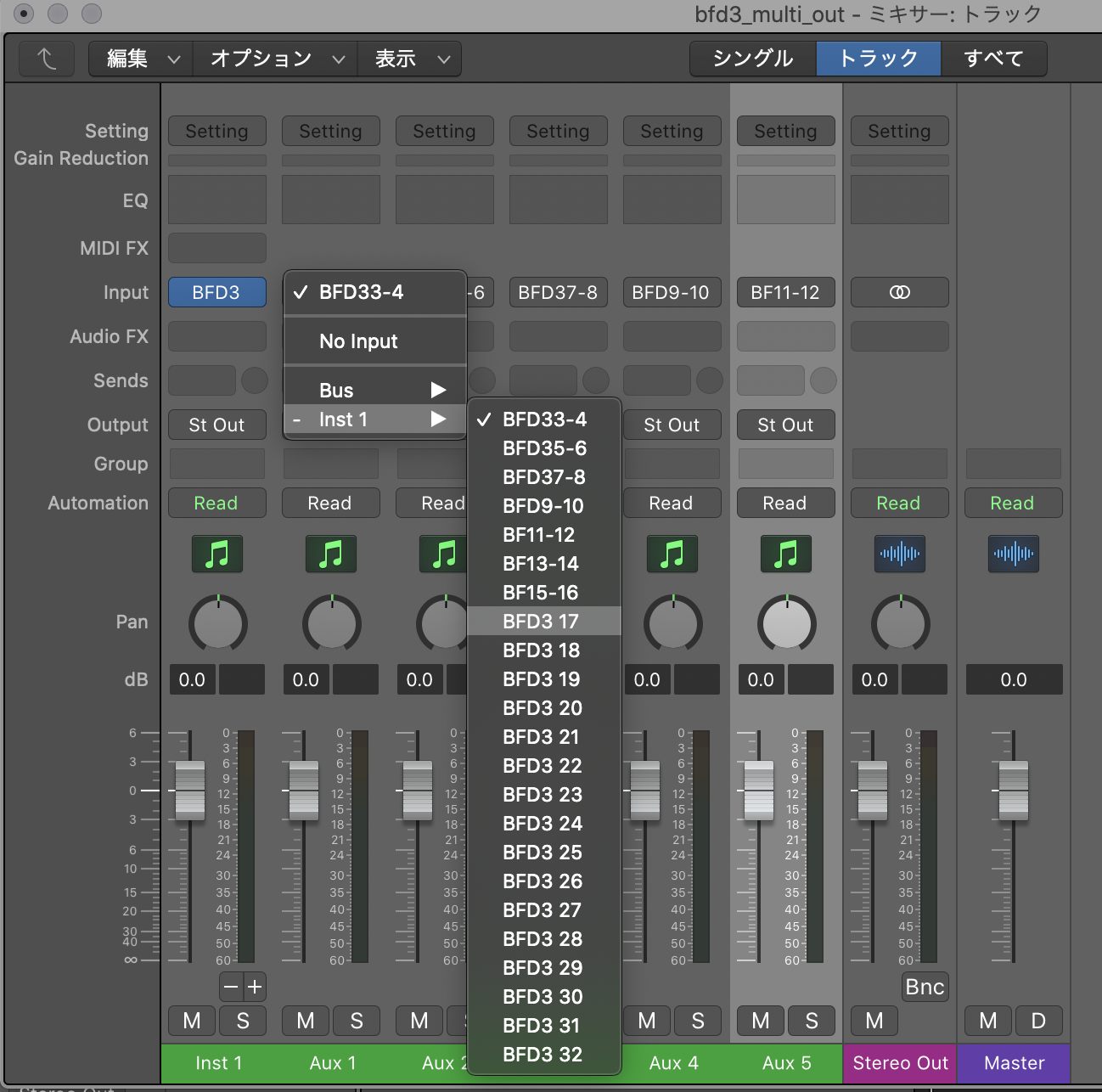This screenshot has width=1102, height=1092.
Task: Click the BFD9-10 input button
Action: click(672, 292)
